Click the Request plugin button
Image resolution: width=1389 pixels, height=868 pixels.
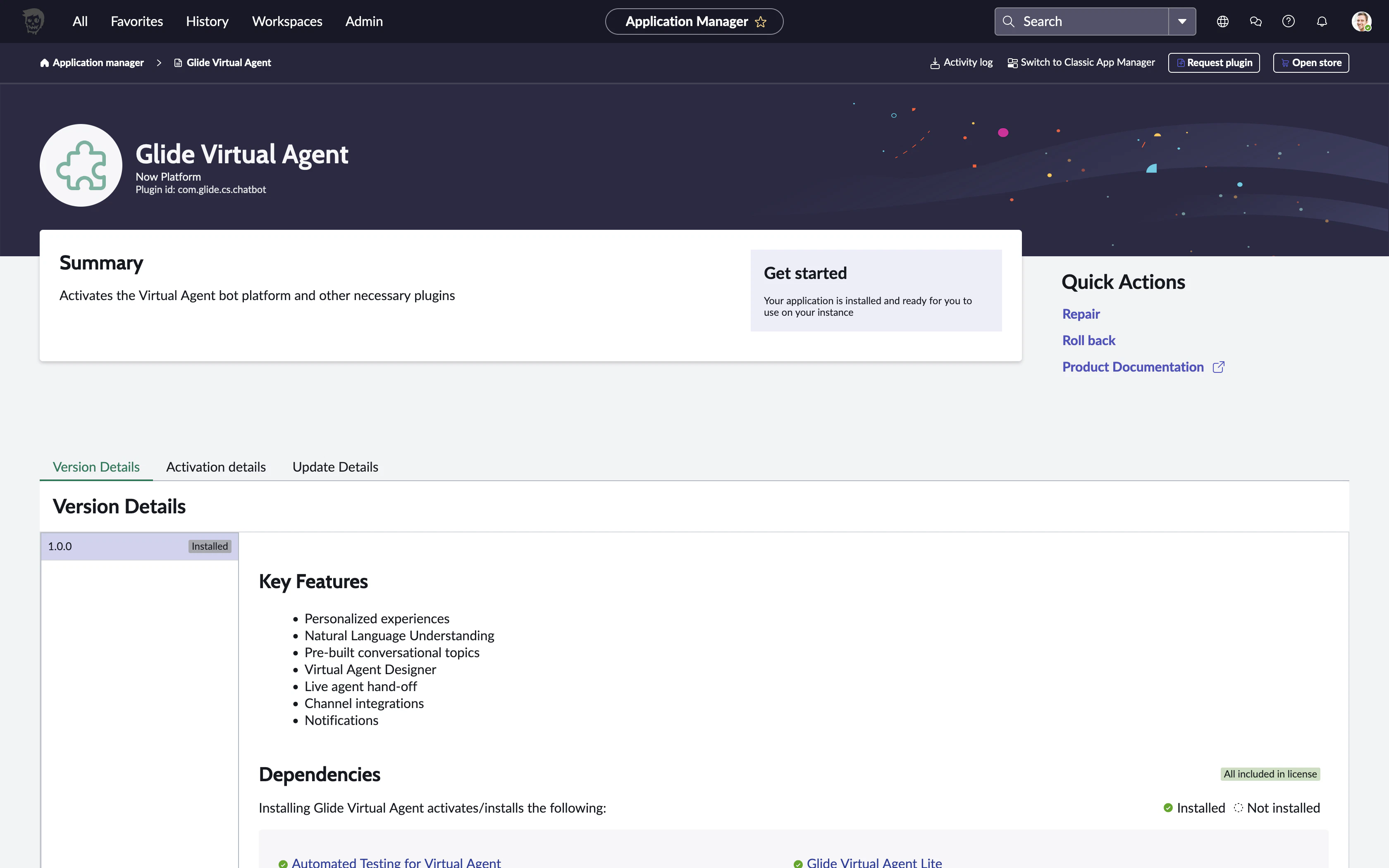1214,62
